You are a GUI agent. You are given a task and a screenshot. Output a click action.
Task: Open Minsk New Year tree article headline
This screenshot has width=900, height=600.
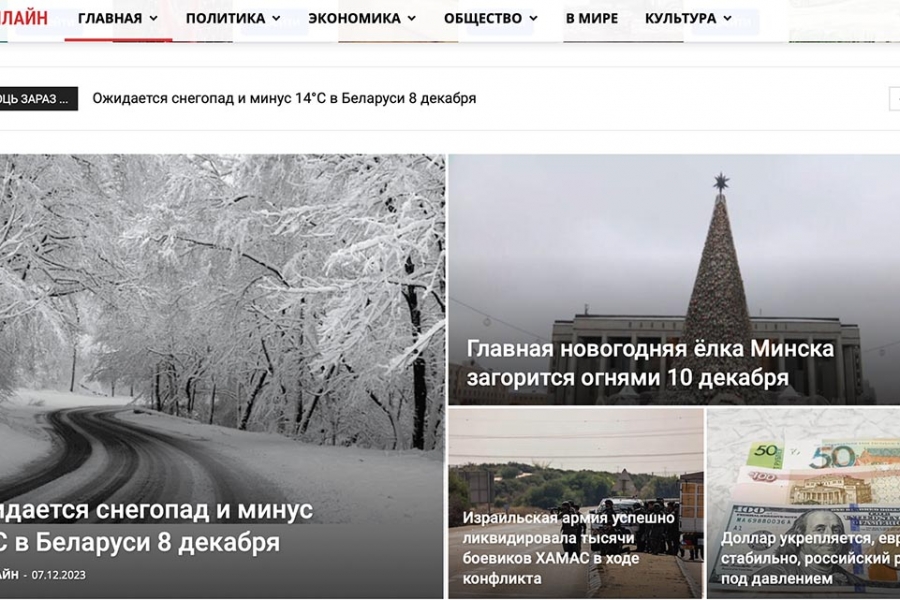[650, 363]
